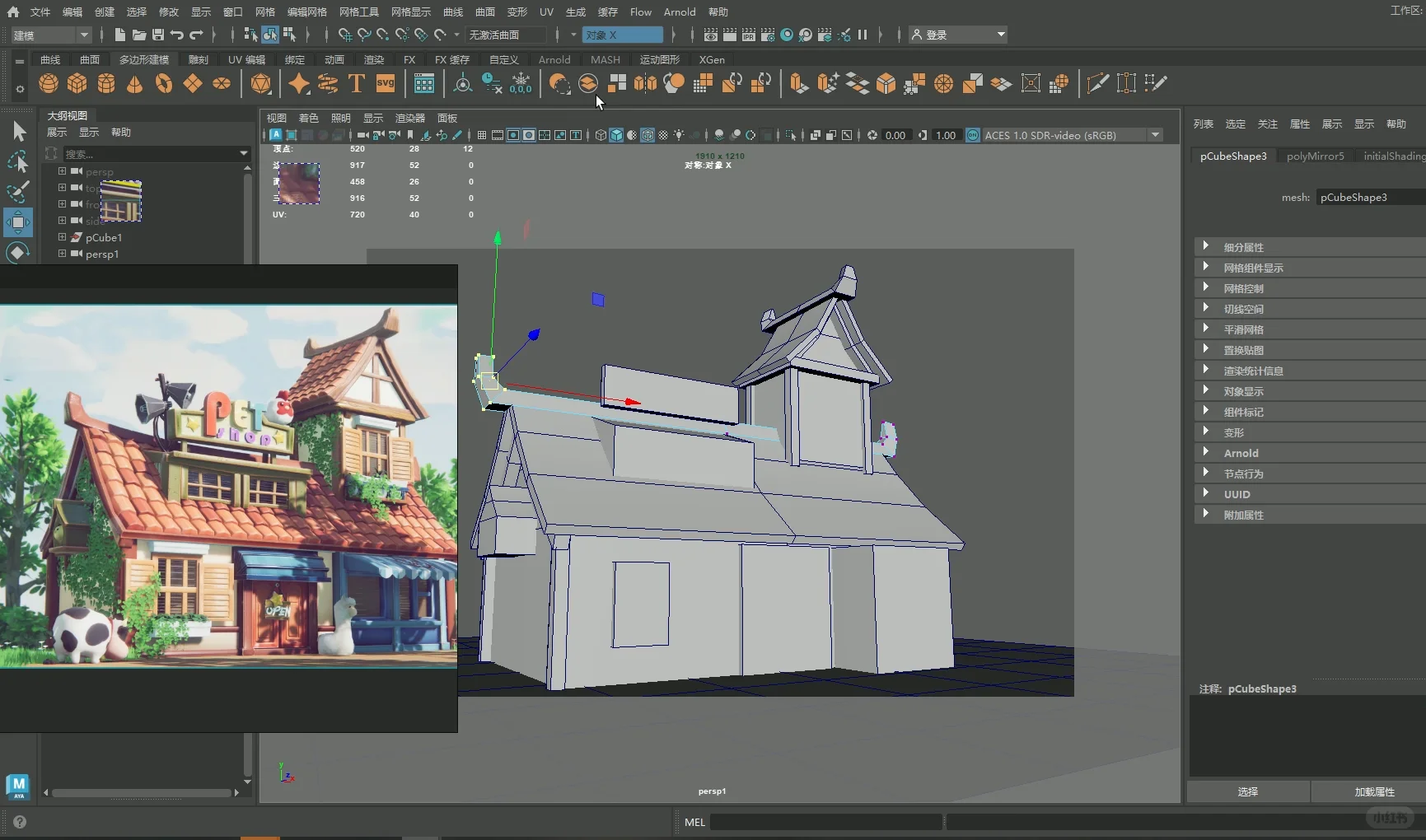This screenshot has width=1426, height=840.
Task: Select the Lasso select tool in toolbox
Action: click(x=18, y=162)
